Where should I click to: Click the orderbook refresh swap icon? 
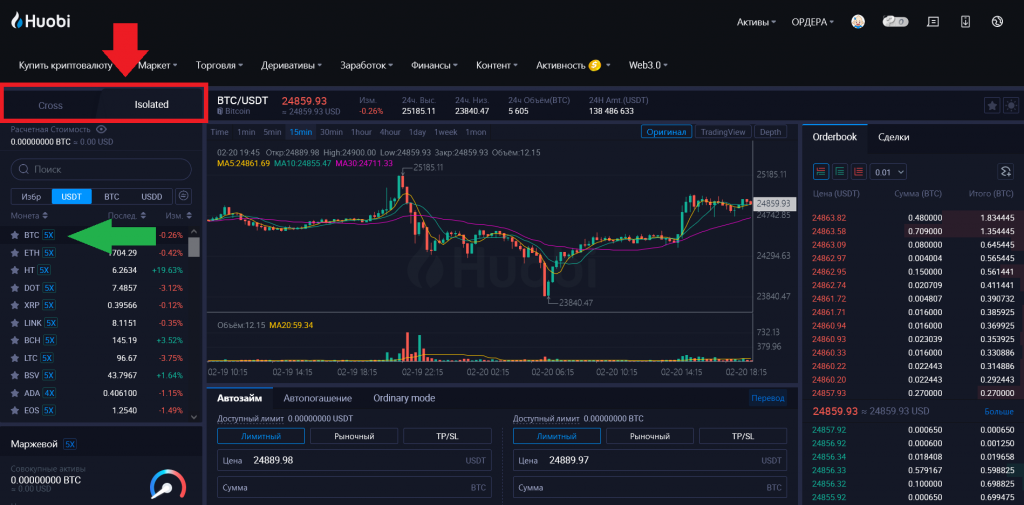tap(1006, 172)
